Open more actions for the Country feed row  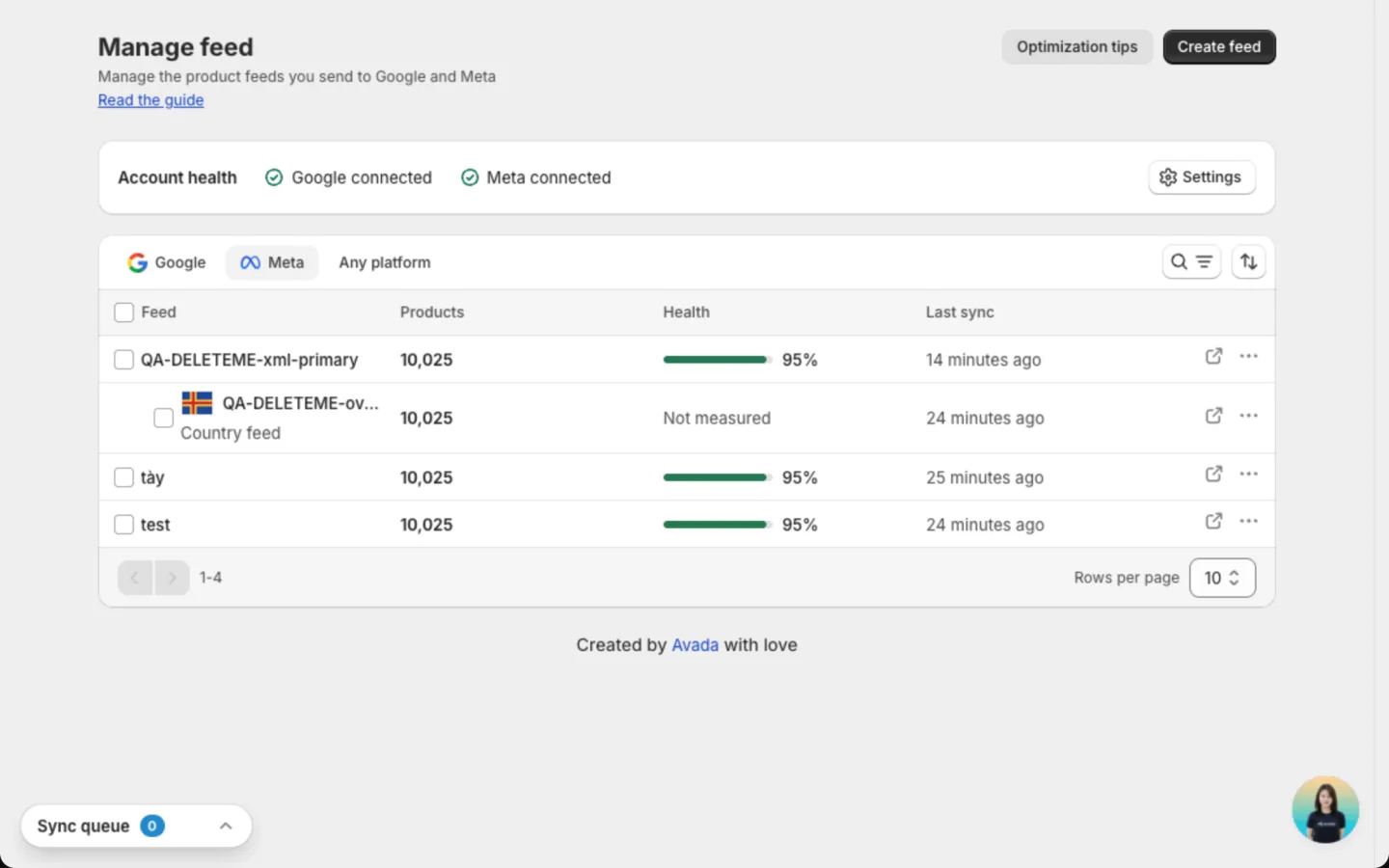pos(1248,416)
